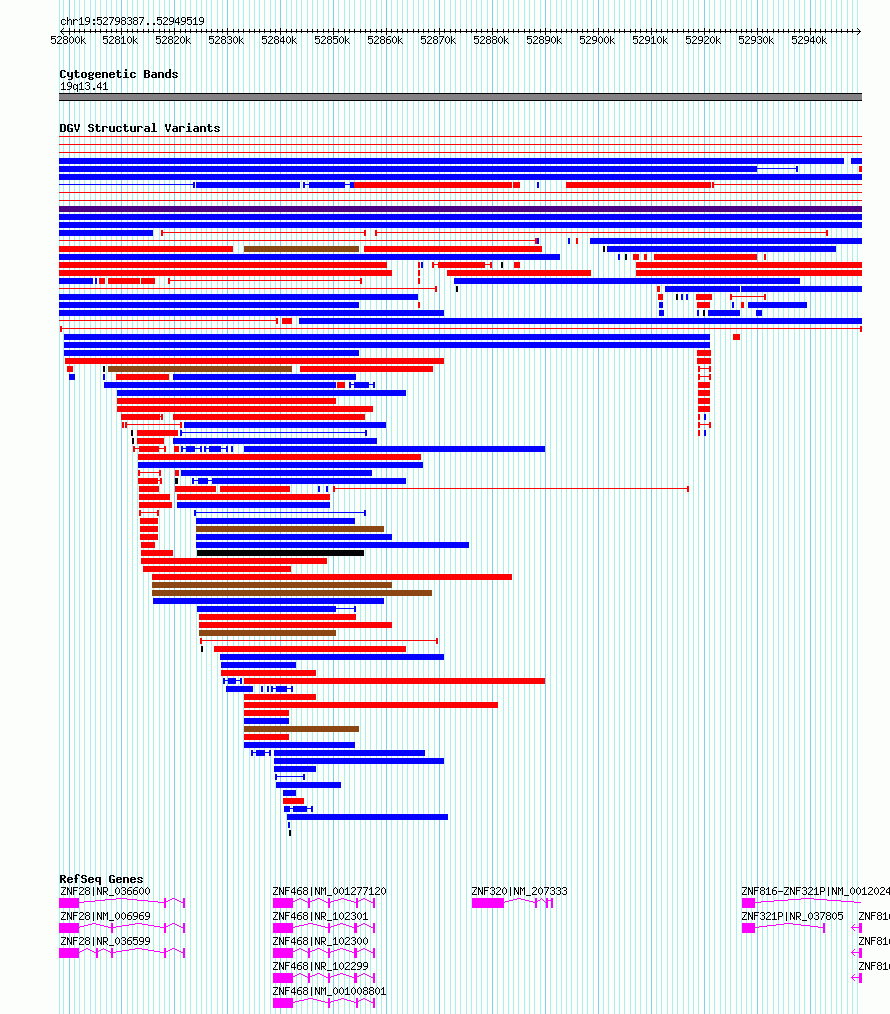Select the 52820k position on the ruler
The image size is (890, 1014).
click(x=173, y=40)
